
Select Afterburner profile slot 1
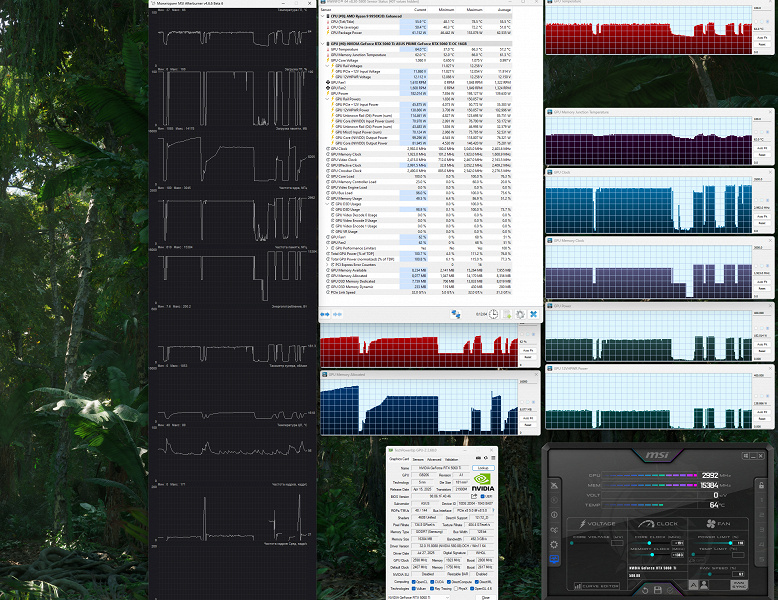click(x=762, y=500)
